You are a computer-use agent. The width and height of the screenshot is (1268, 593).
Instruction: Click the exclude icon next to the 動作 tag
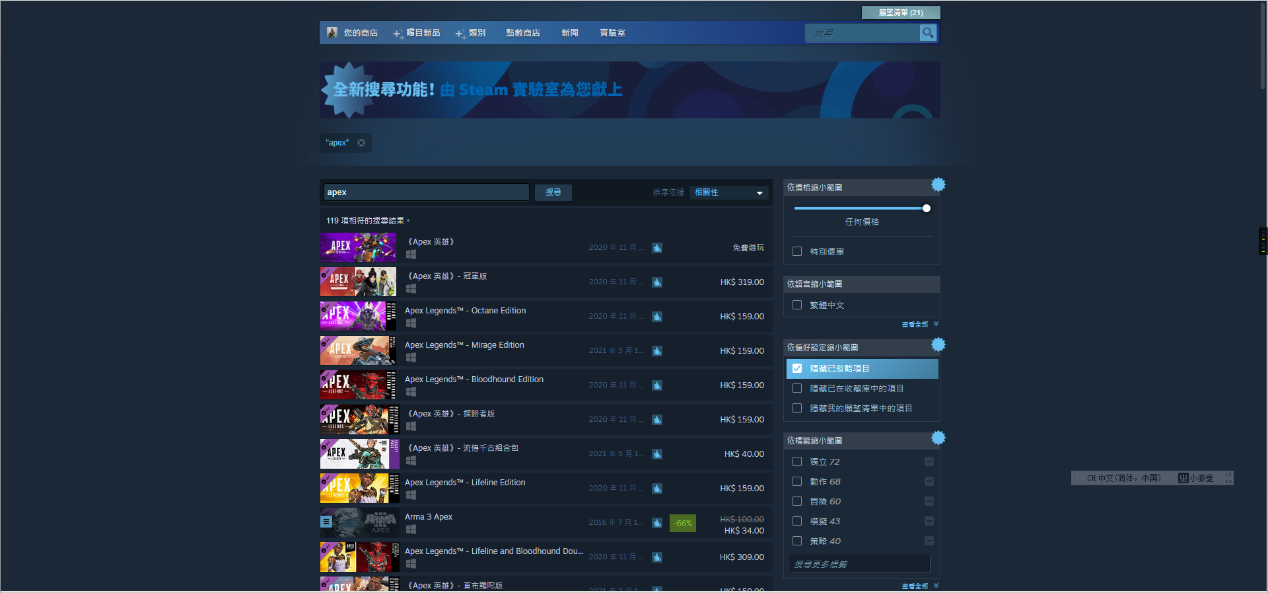[x=929, y=481]
